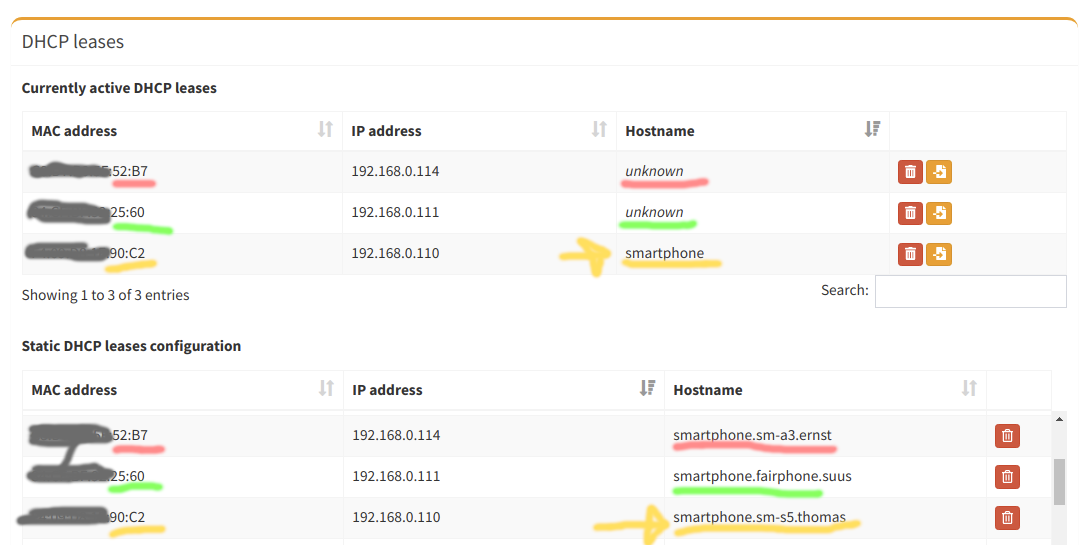Select IP 192.168.0.110 in static leases
The width and height of the screenshot is (1088, 545).
click(x=396, y=517)
